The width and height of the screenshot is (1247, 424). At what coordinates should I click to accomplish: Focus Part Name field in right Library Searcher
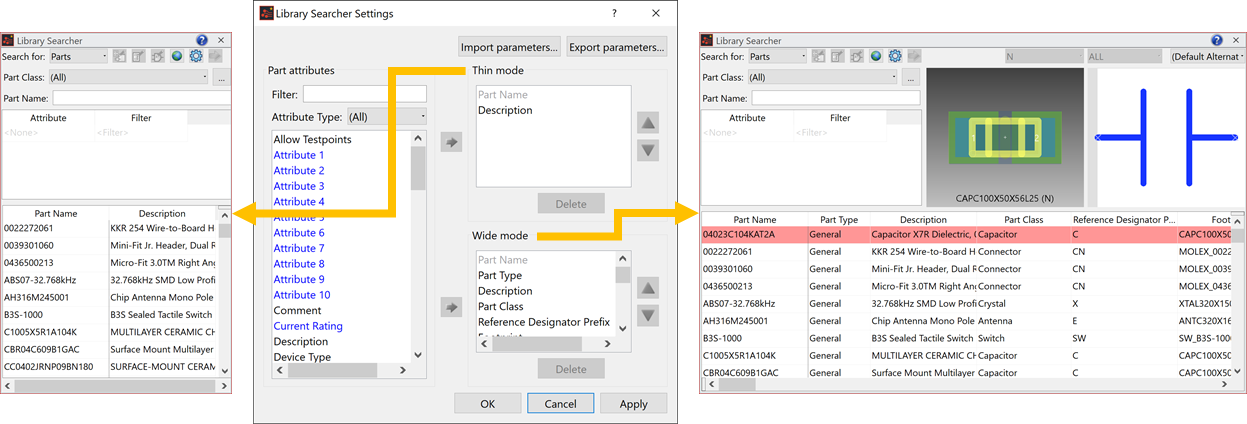coord(835,98)
